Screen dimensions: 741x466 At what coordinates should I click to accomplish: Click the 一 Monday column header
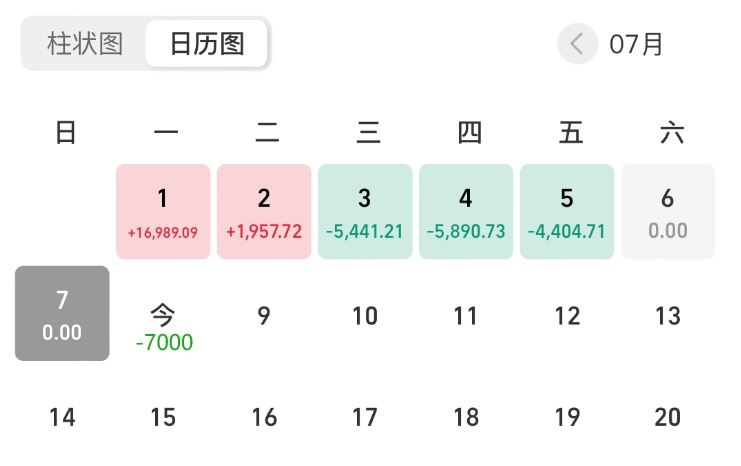[x=166, y=132]
